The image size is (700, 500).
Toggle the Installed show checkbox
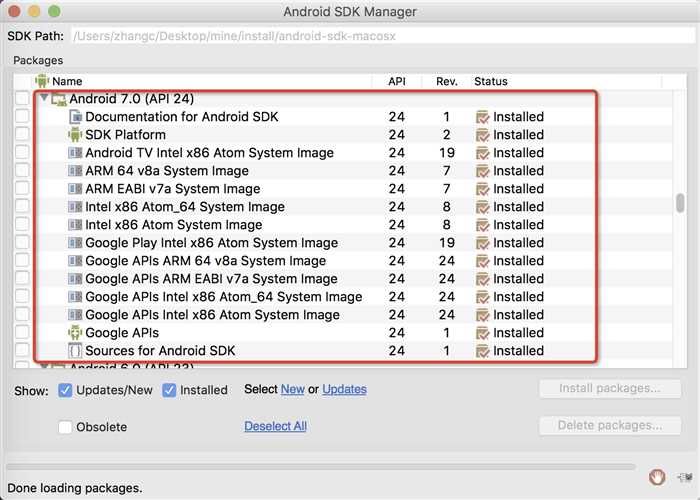click(x=169, y=390)
